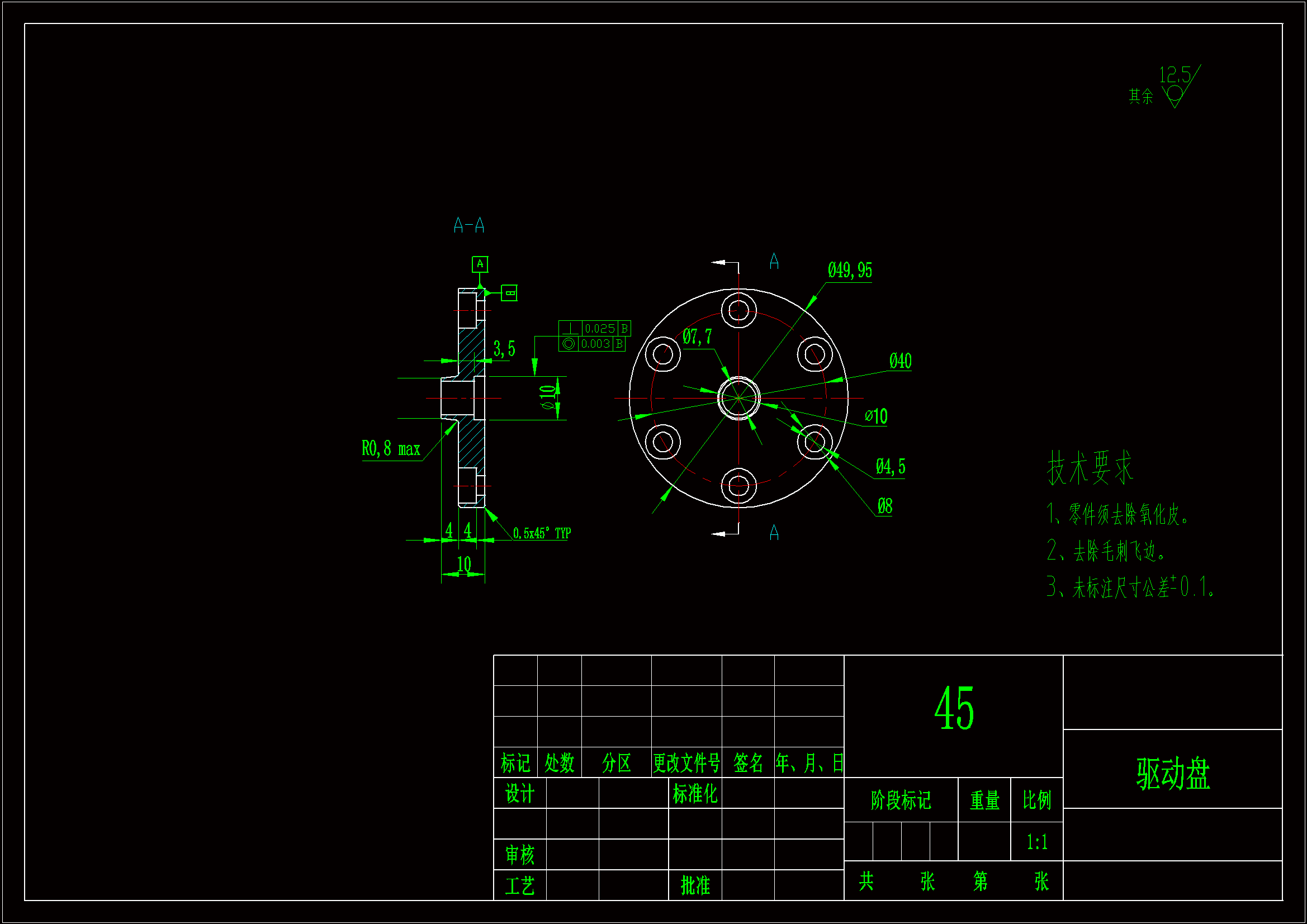Click the central bore circle in front view
This screenshot has height=924, width=1307.
[x=738, y=398]
